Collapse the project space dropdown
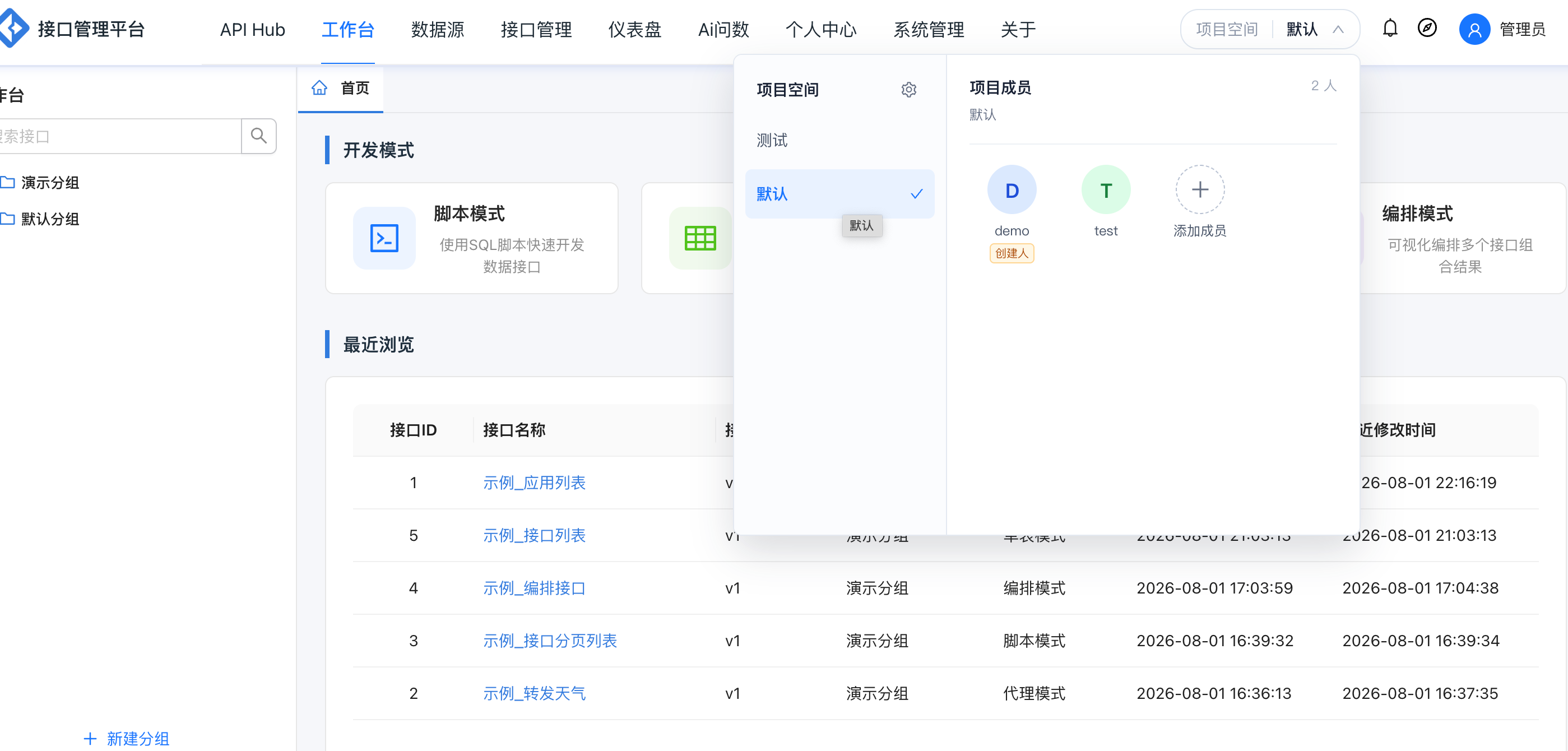The height and width of the screenshot is (751, 1568). (1338, 29)
